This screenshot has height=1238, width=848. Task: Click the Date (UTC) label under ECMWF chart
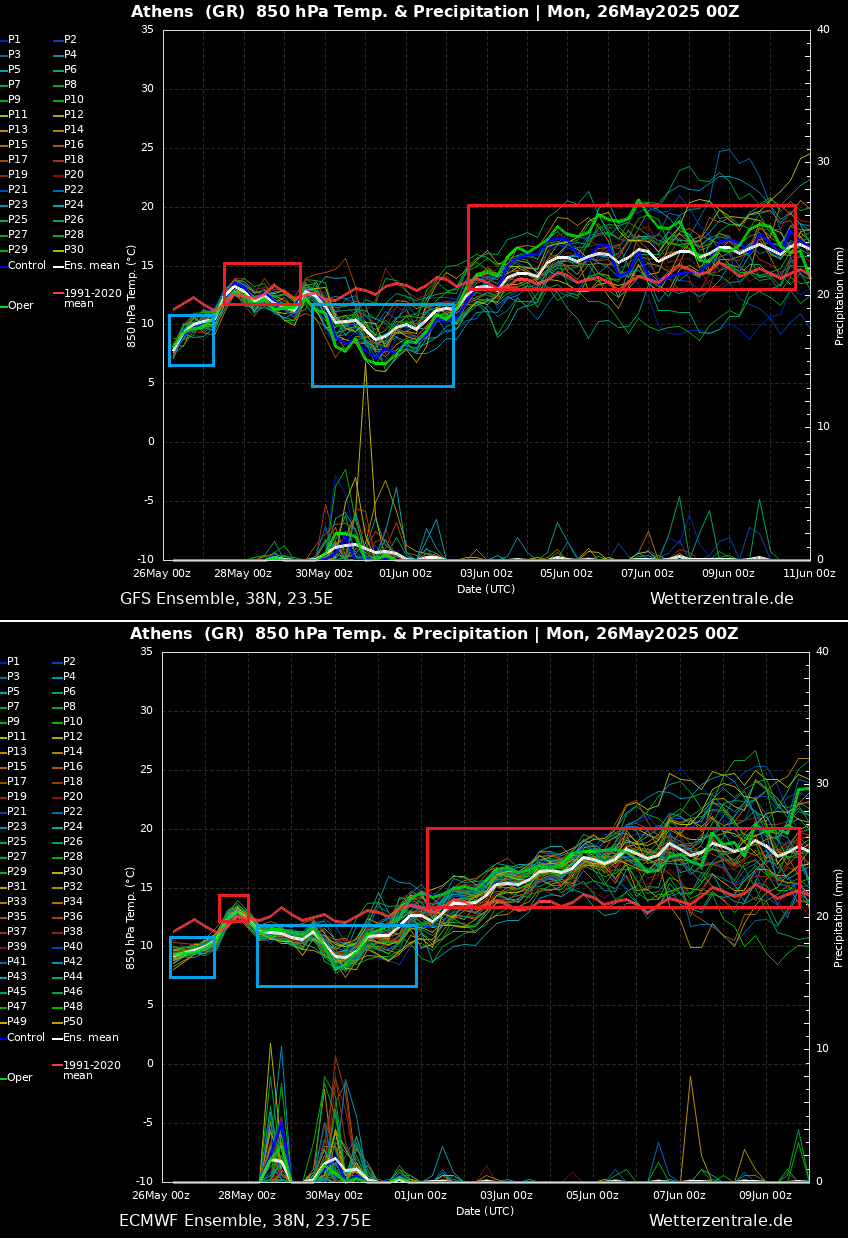(485, 1211)
